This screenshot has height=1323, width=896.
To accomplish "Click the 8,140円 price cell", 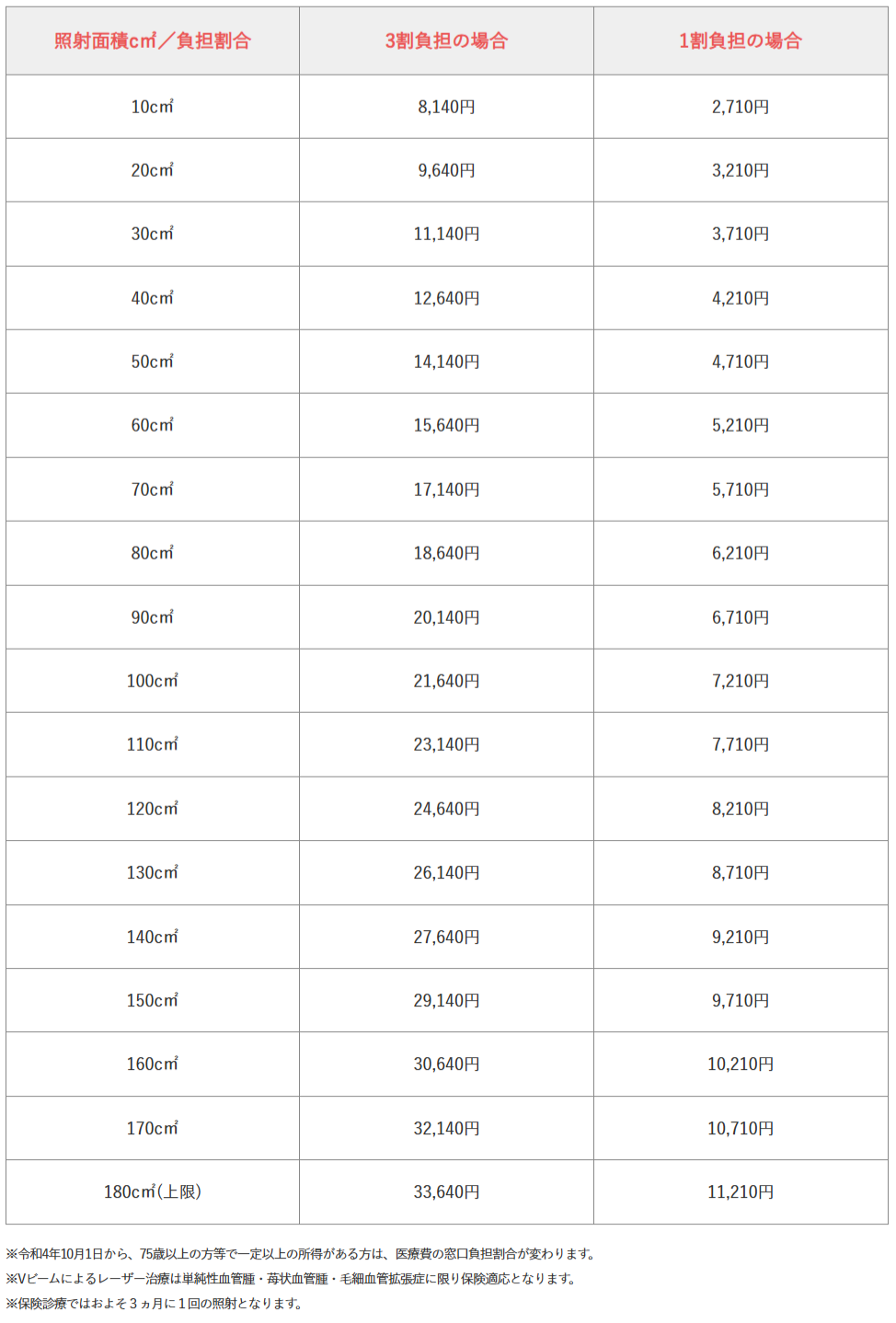I will point(446,107).
